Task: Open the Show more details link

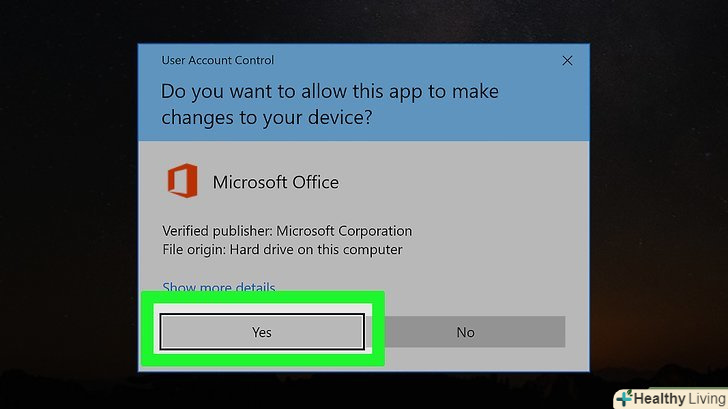Action: 218,288
